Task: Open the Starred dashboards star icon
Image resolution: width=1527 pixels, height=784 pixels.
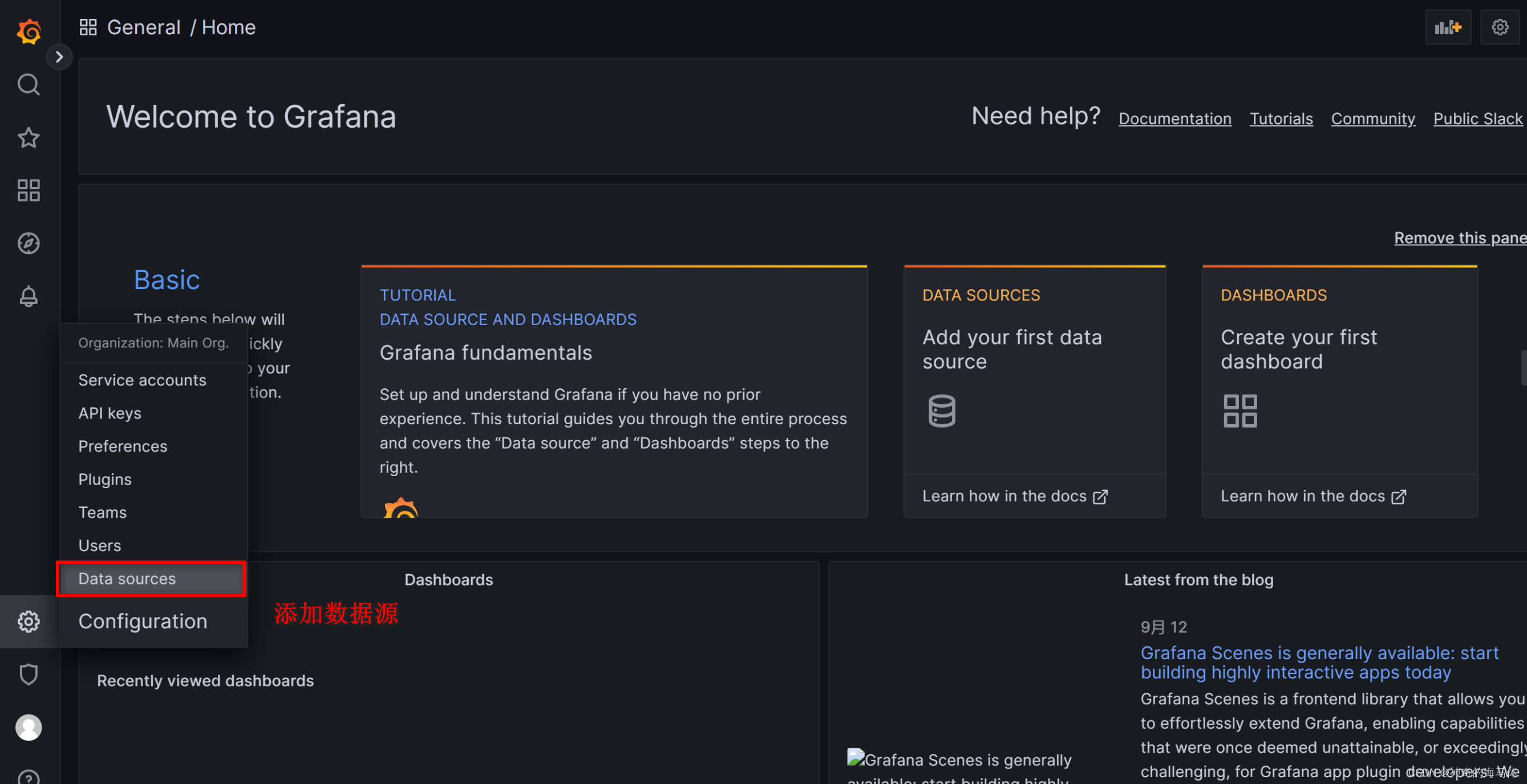Action: point(29,137)
